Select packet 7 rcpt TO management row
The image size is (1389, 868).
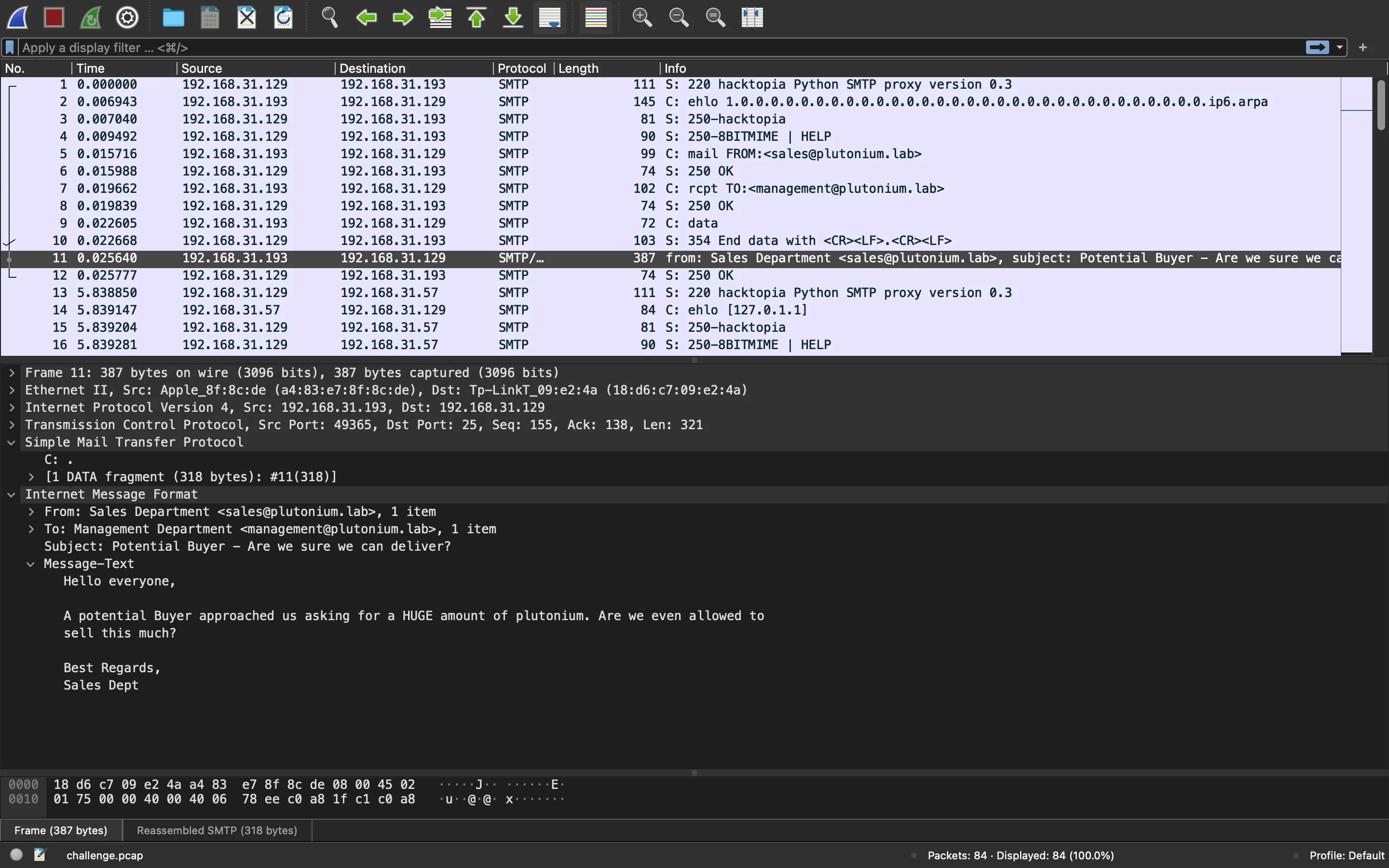click(670, 188)
